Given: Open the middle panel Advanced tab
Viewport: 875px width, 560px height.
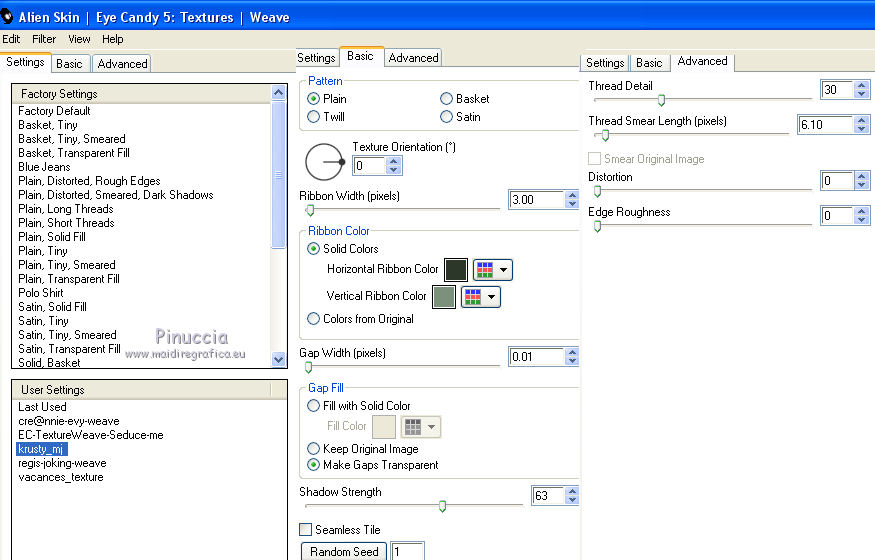Looking at the screenshot, I should tap(414, 57).
